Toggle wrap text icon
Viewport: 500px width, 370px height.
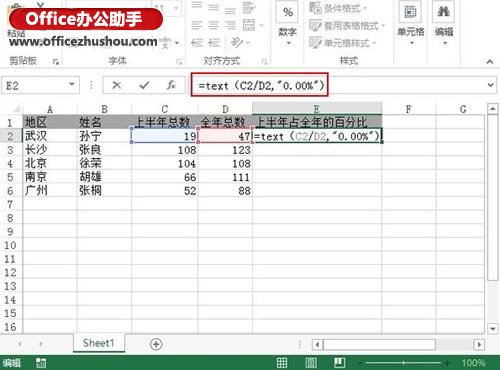pyautogui.click(x=248, y=8)
